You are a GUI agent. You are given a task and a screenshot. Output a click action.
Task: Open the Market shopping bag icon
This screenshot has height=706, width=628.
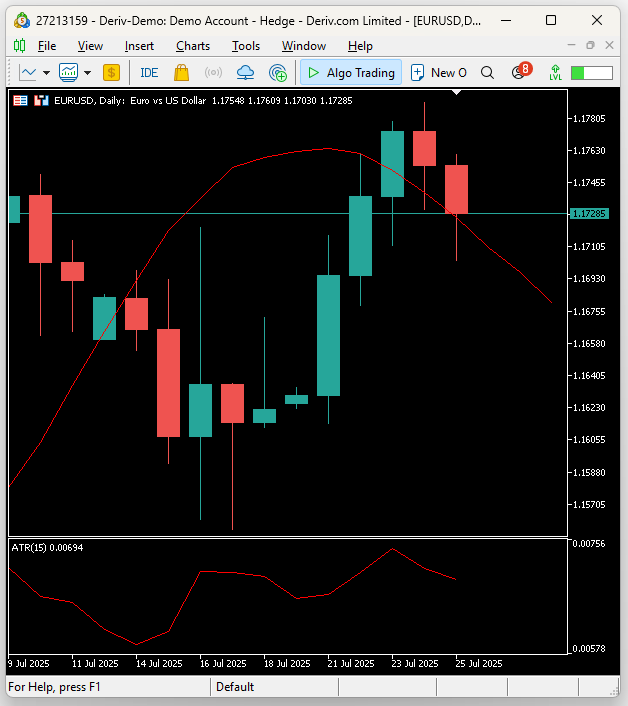coord(181,72)
